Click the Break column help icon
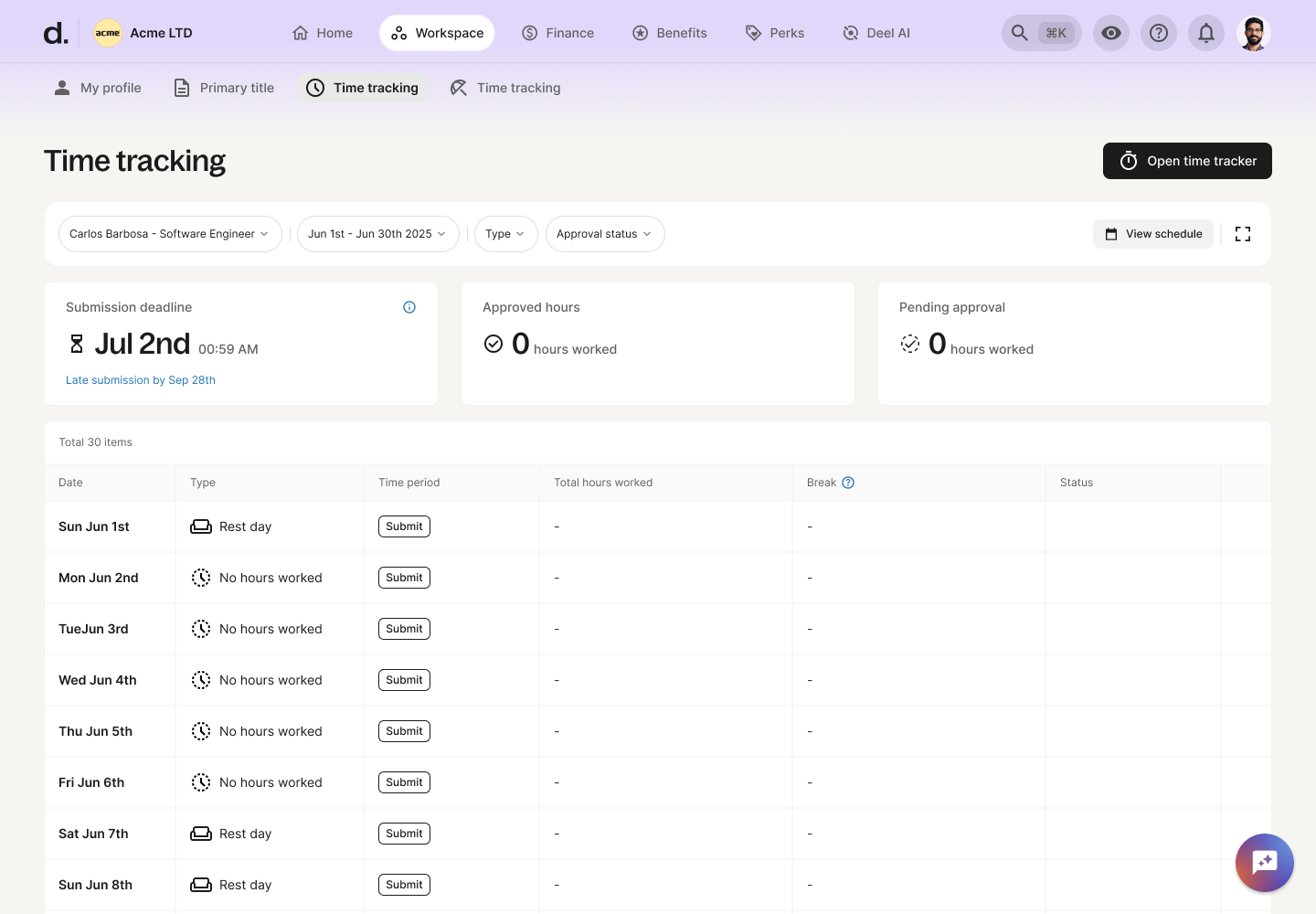 pos(848,483)
